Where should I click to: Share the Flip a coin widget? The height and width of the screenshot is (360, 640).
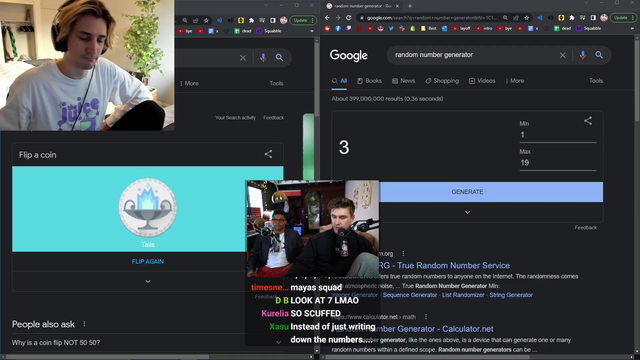268,154
